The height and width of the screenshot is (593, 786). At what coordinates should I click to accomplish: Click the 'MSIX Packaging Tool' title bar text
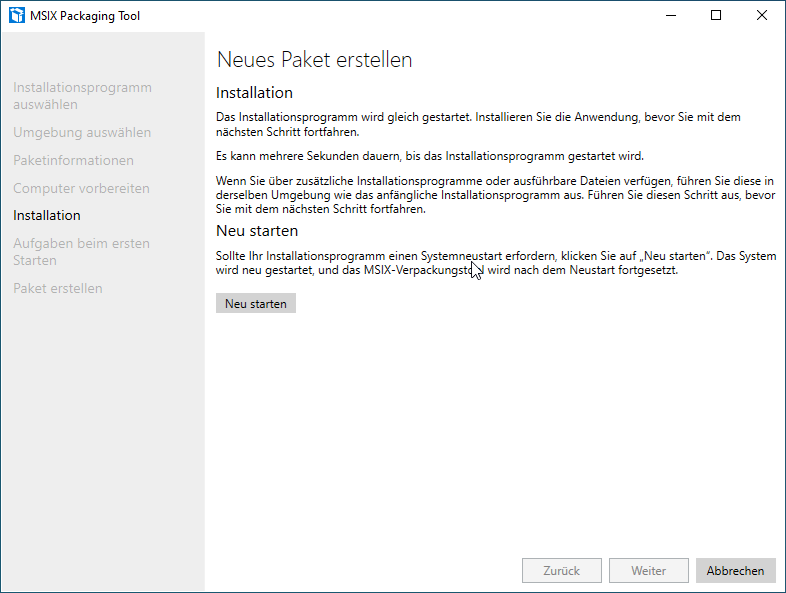click(85, 16)
